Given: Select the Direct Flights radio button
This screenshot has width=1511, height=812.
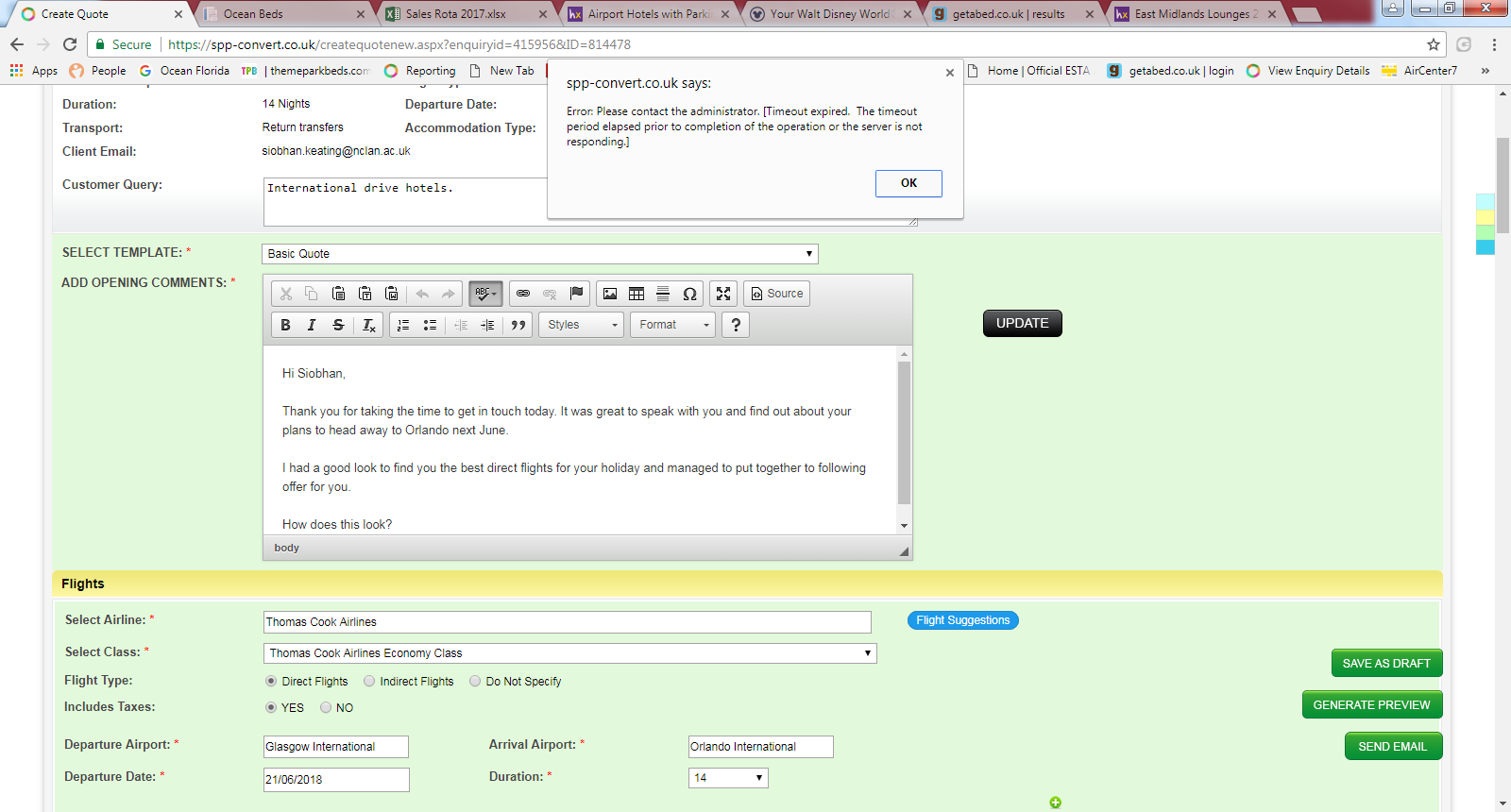Looking at the screenshot, I should 271,681.
